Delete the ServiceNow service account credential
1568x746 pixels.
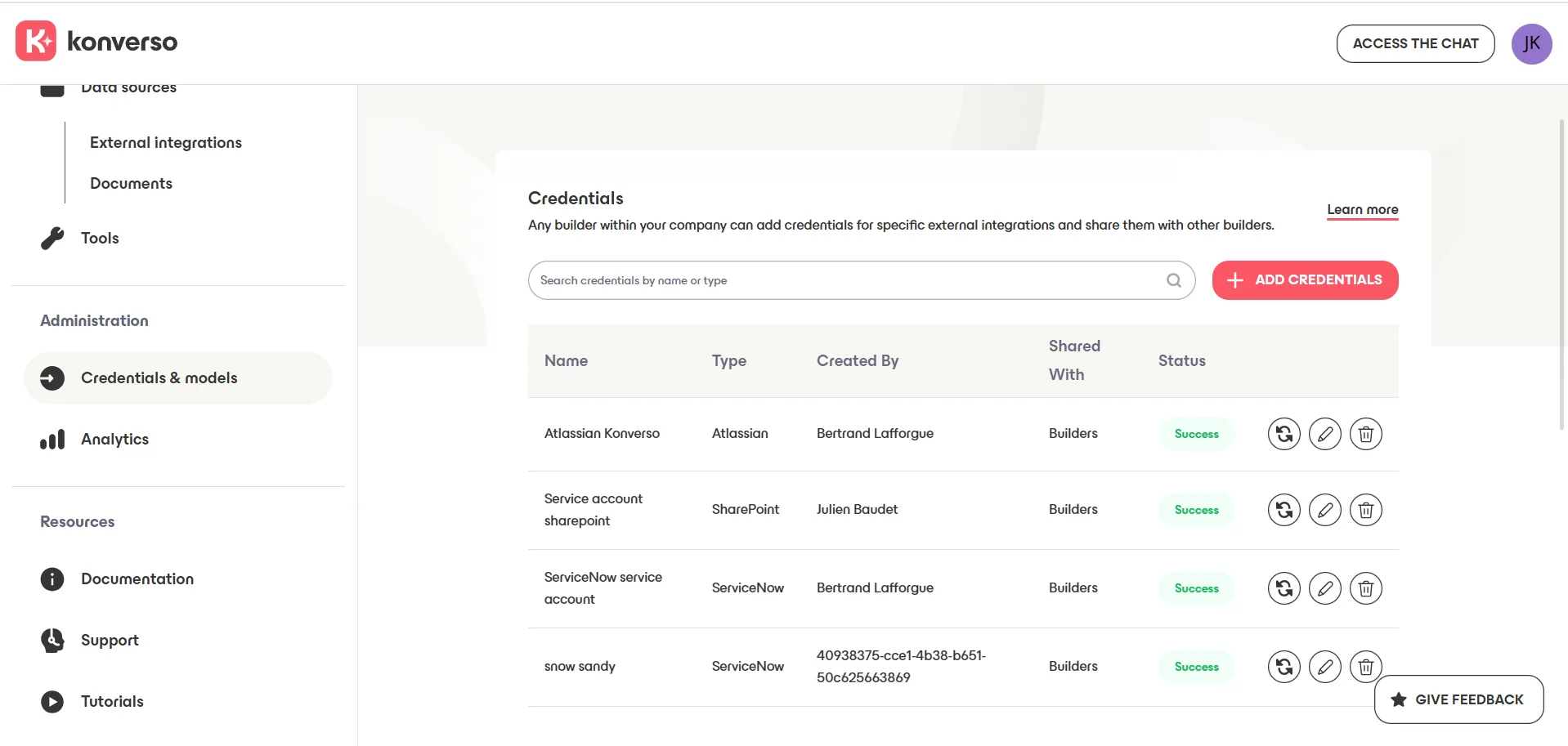1365,588
